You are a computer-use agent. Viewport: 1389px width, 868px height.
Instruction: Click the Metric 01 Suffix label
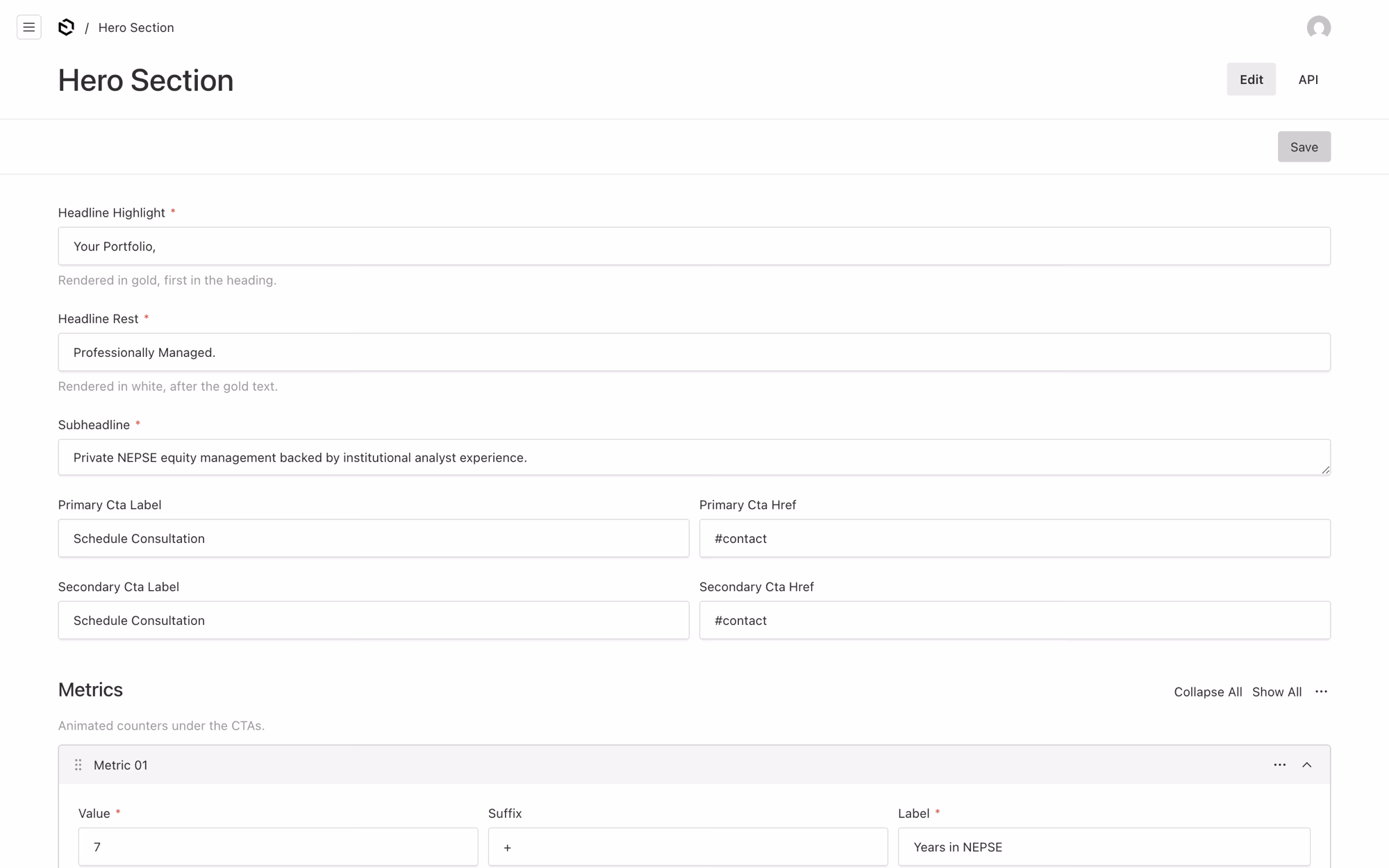click(505, 813)
